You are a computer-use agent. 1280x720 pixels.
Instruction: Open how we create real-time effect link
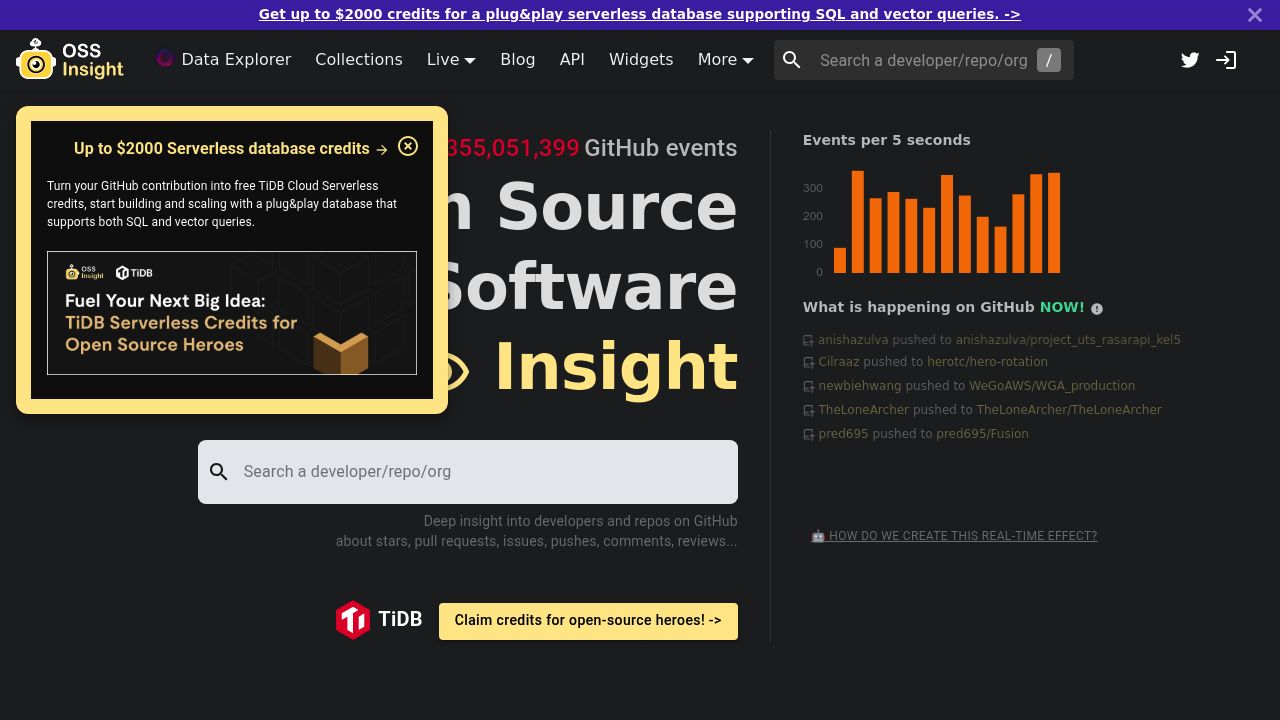954,536
